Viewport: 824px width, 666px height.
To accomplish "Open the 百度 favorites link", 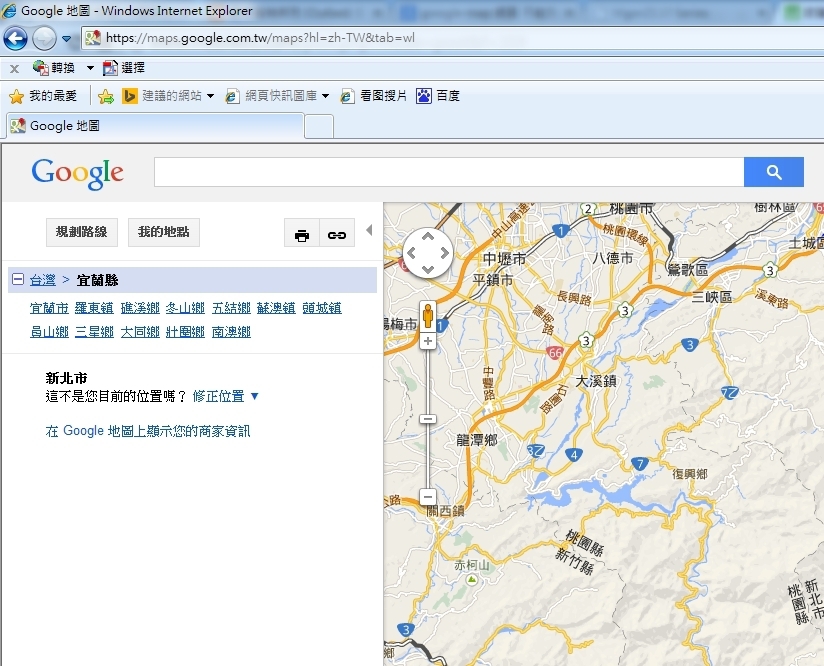I will tap(438, 96).
